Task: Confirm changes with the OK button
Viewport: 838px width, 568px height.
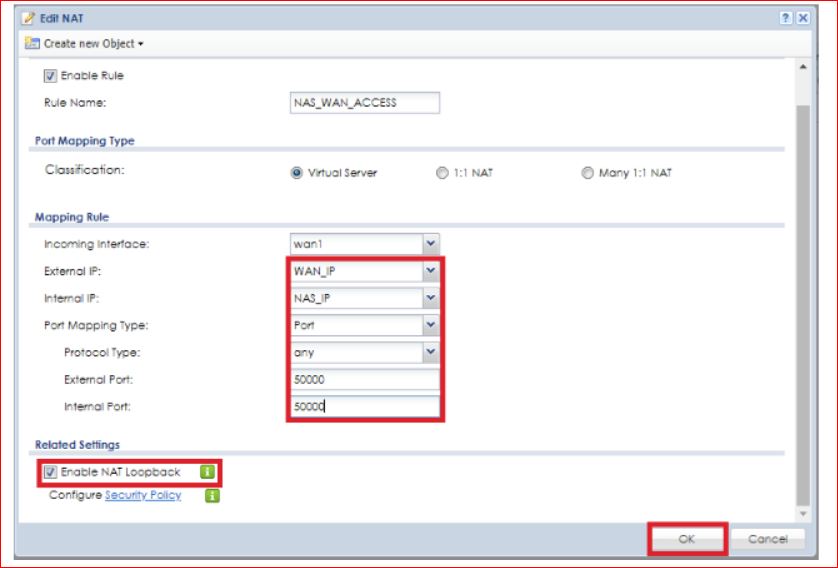Action: (x=687, y=539)
